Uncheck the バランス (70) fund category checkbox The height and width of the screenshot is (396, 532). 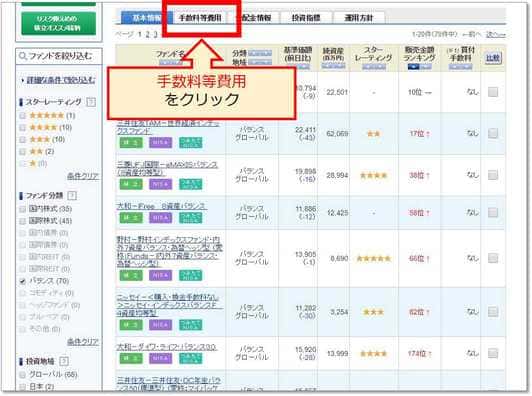point(23,281)
